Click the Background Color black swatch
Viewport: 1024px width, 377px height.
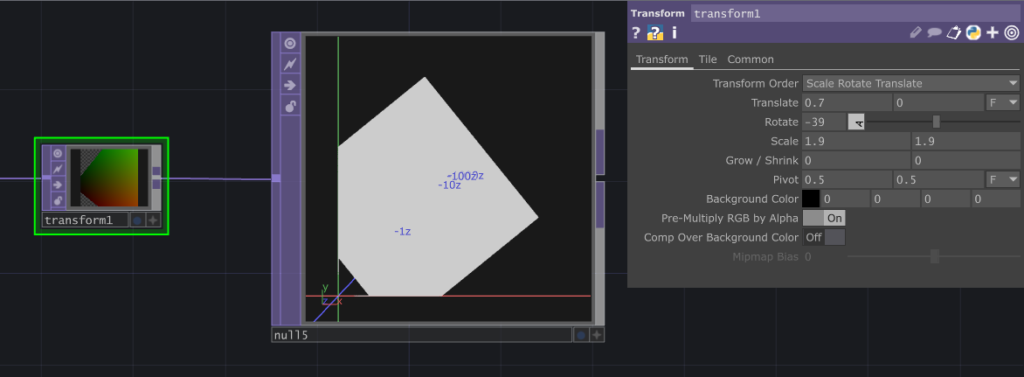click(x=810, y=199)
